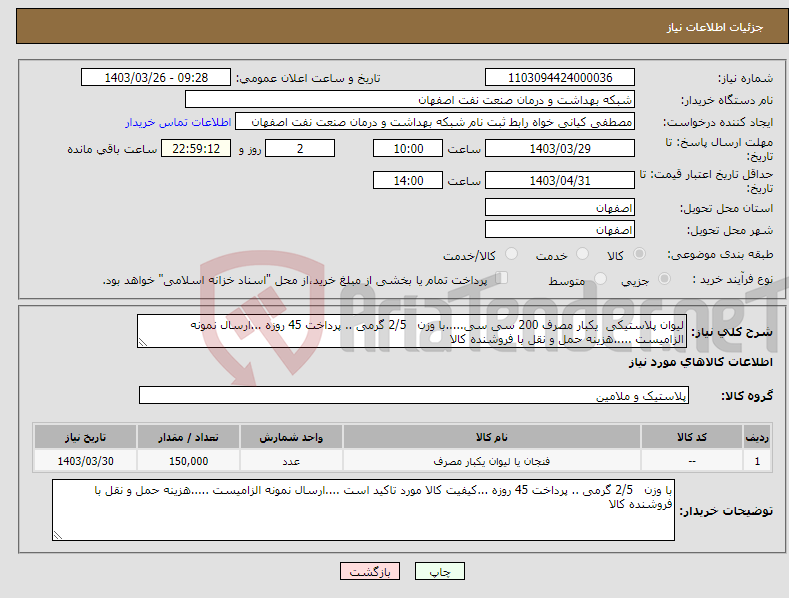Click the need date cell 1403/03/30
This screenshot has height=598, width=789.
[x=85, y=461]
